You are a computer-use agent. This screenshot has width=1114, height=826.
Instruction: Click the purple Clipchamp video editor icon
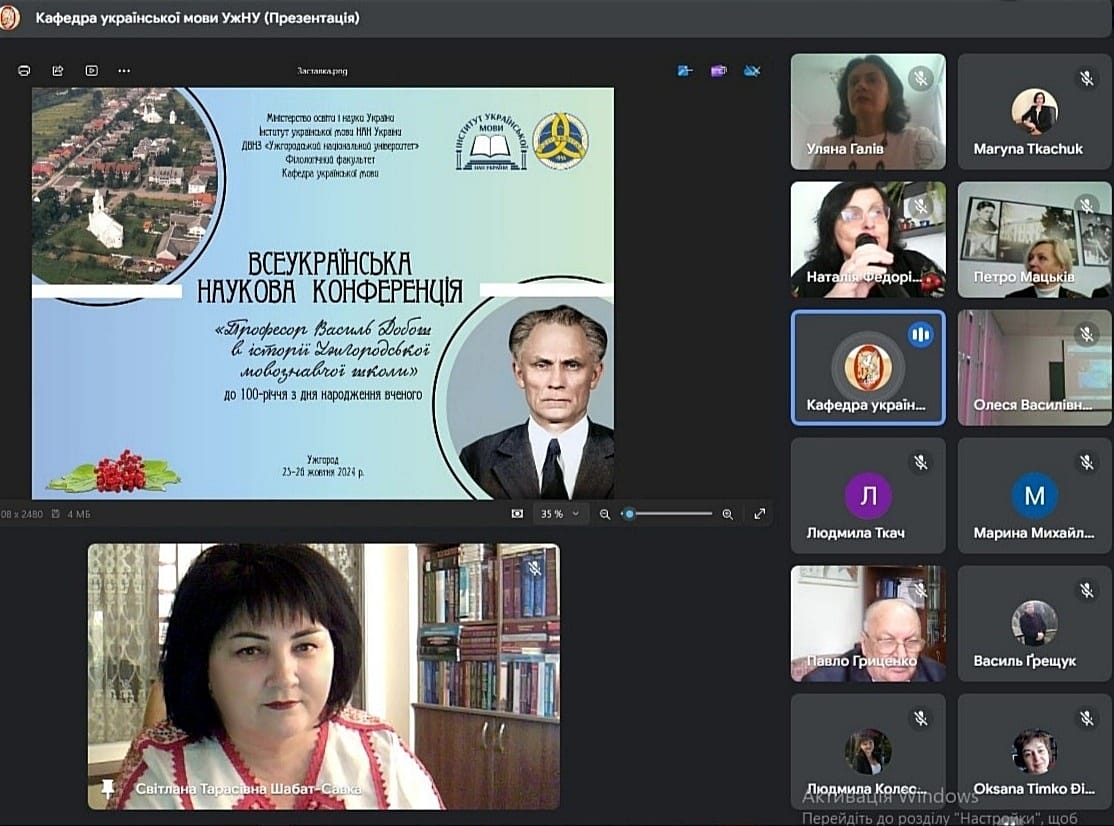pos(719,70)
